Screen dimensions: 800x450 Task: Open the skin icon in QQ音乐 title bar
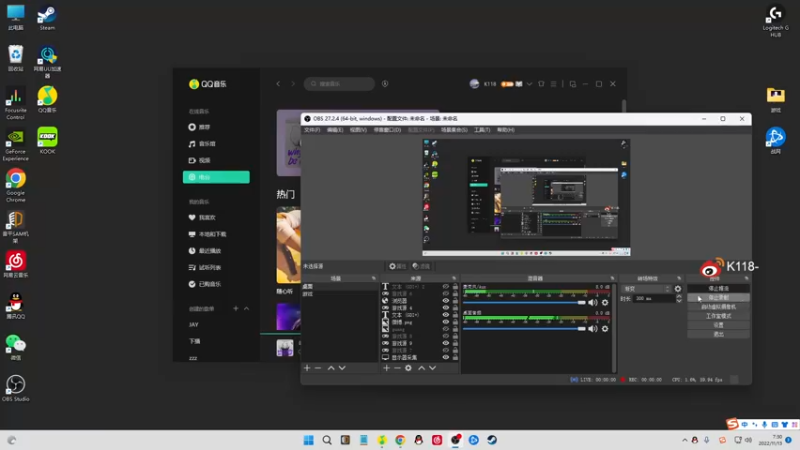(541, 84)
